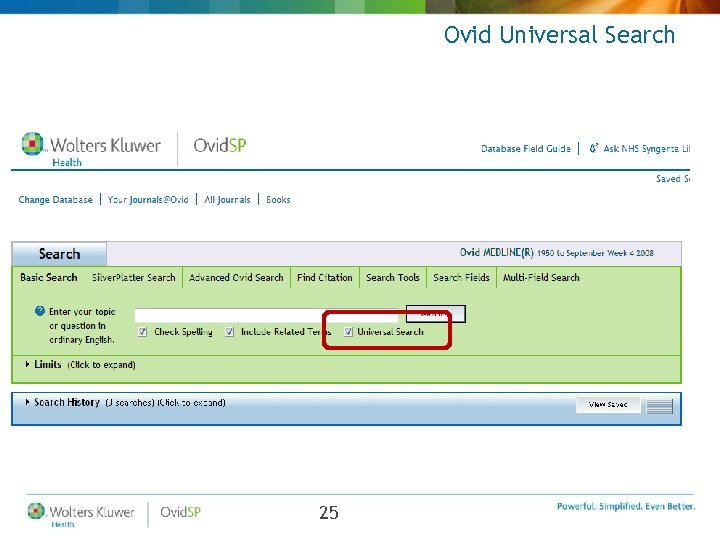Viewport: 720px width, 540px height.
Task: Click the Ask NHS Syngenta link
Action: [647, 148]
